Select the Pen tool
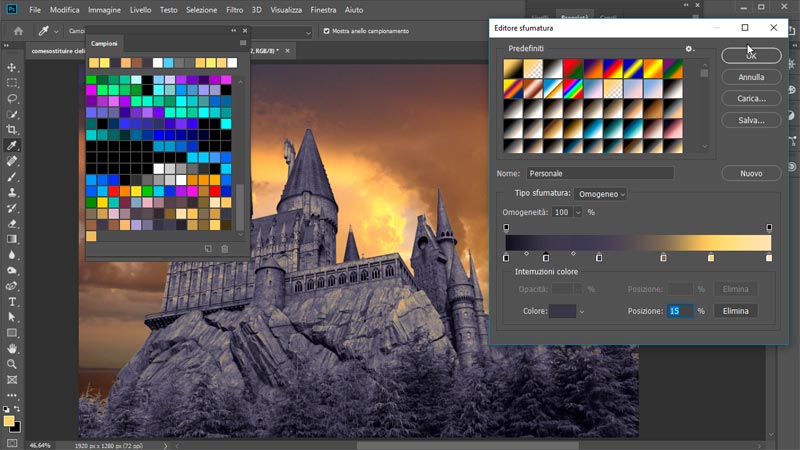Viewport: 800px width, 450px height. coord(12,286)
